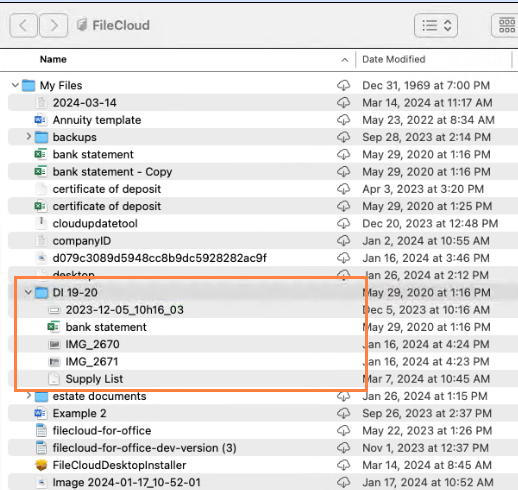Collapse the DI 19-20 folder
This screenshot has height=490, width=518.
[28, 293]
